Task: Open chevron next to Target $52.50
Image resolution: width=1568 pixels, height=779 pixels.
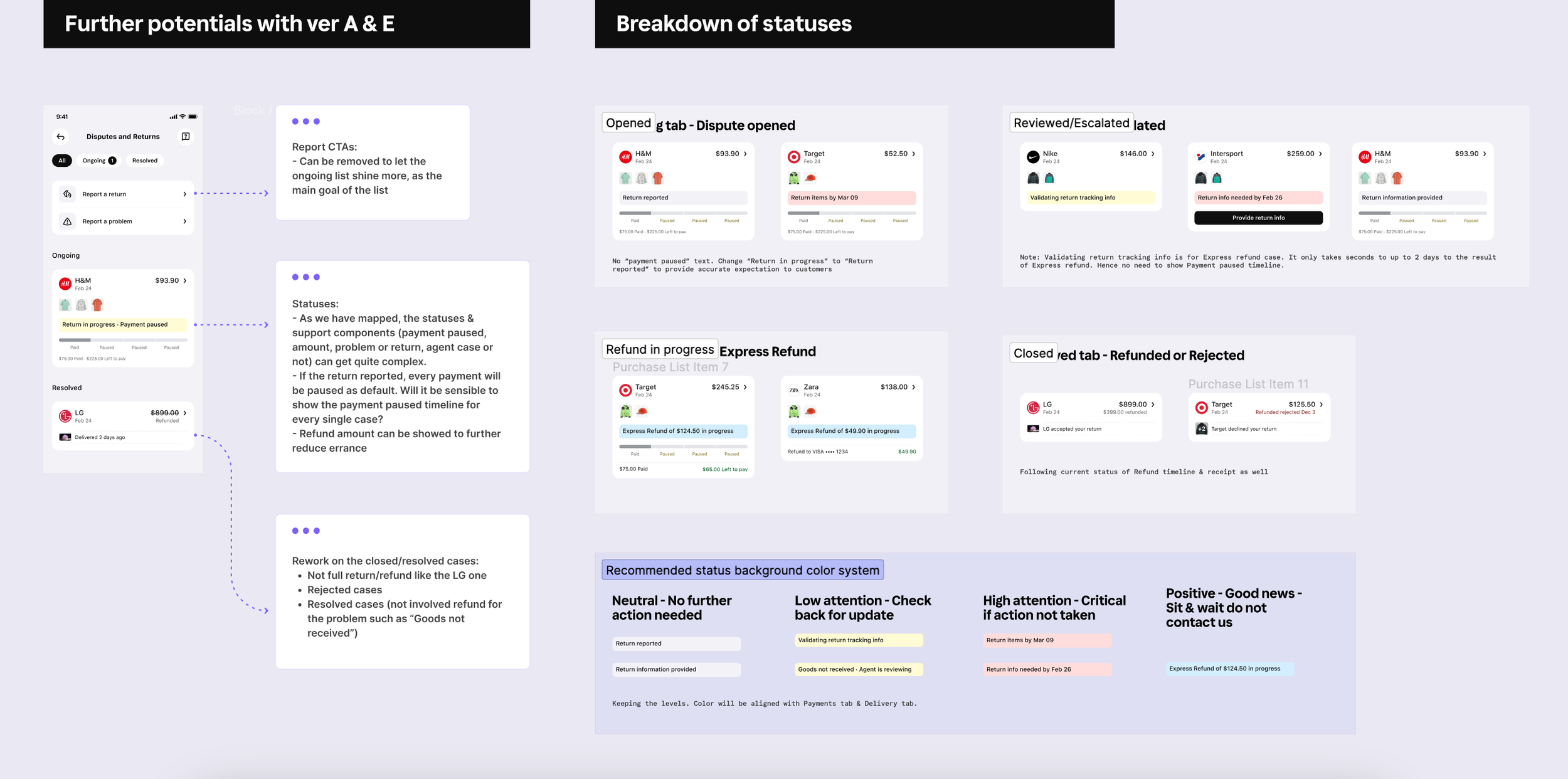Action: [913, 154]
